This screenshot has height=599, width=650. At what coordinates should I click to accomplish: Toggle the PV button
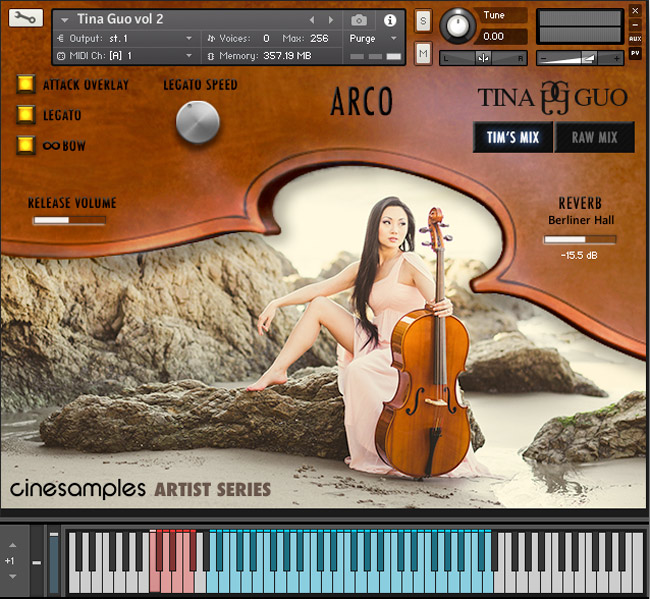635,53
